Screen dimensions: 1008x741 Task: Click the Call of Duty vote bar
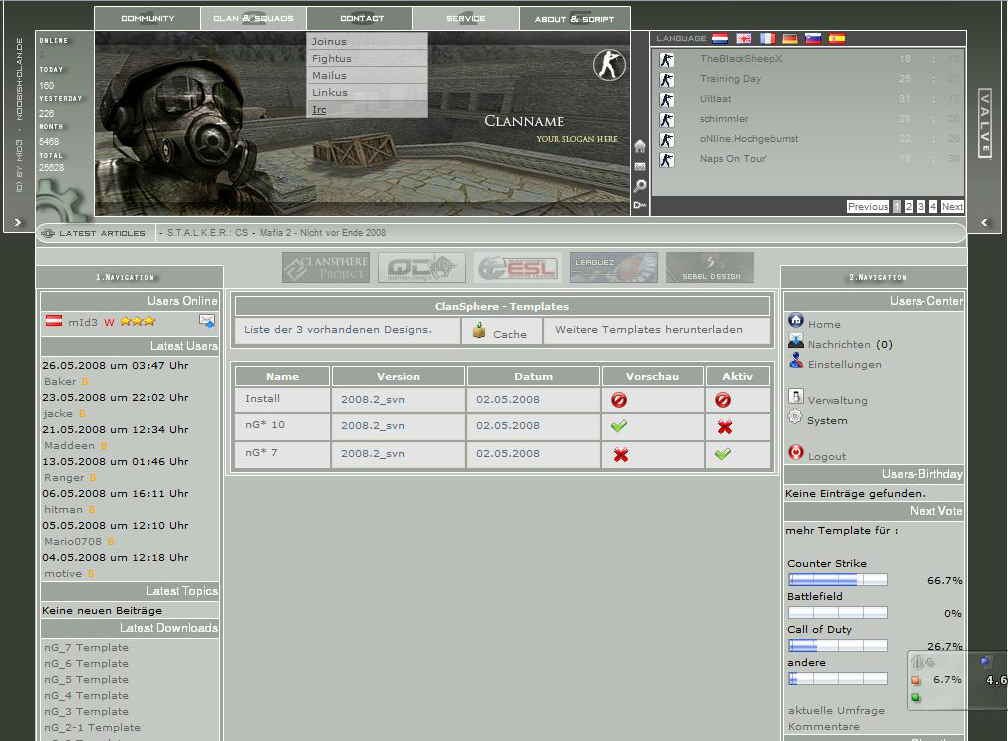coord(838,645)
